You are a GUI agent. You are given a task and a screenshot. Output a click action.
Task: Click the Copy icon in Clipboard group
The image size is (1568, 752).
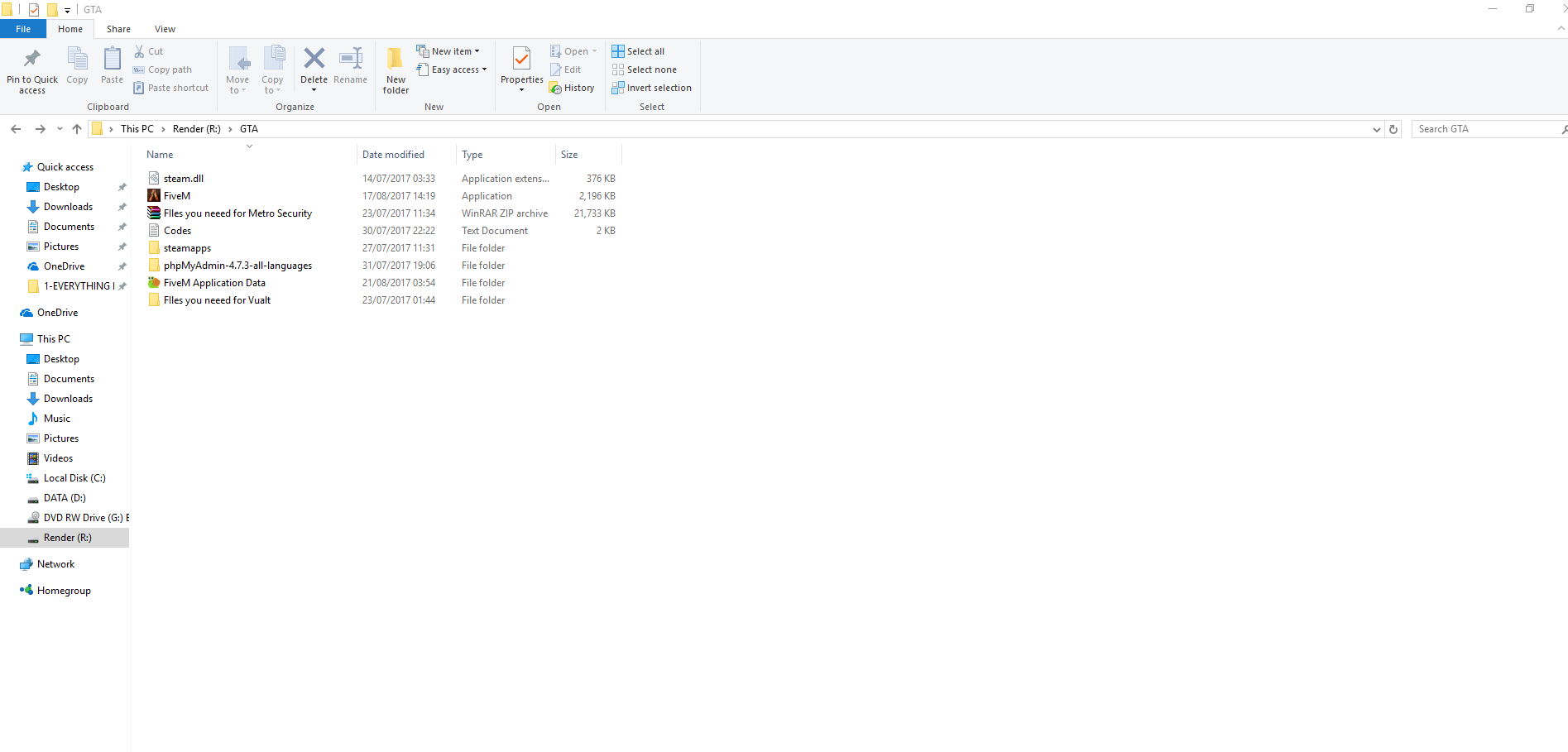click(x=77, y=59)
